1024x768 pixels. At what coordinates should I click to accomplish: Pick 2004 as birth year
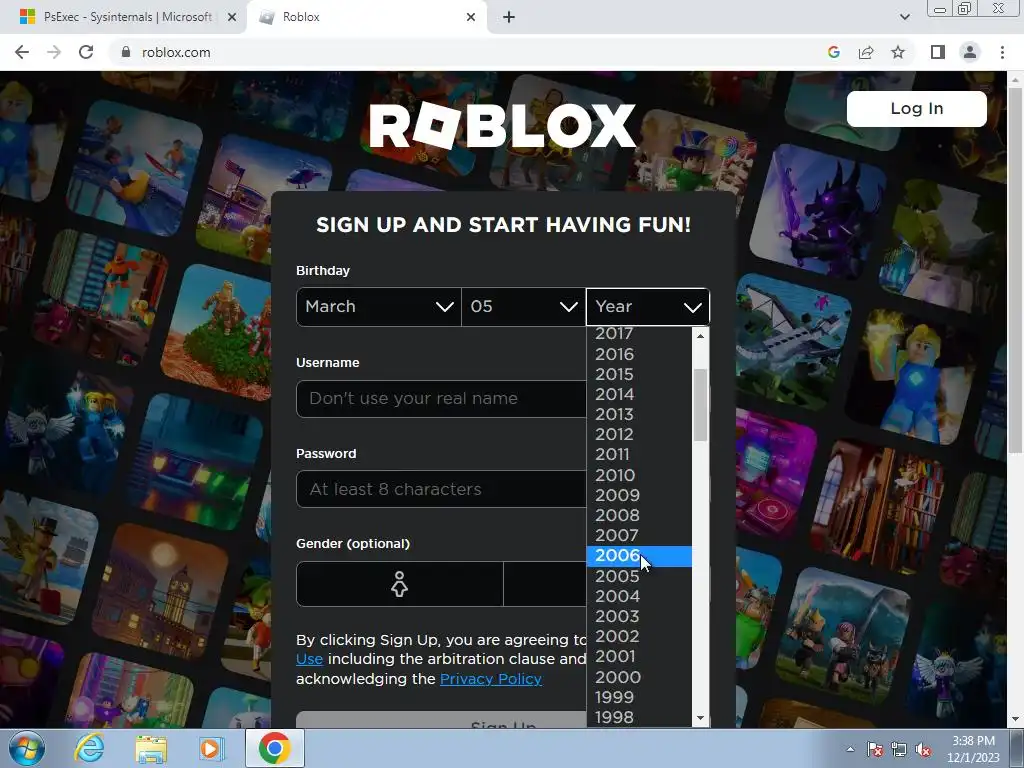[x=639, y=596]
